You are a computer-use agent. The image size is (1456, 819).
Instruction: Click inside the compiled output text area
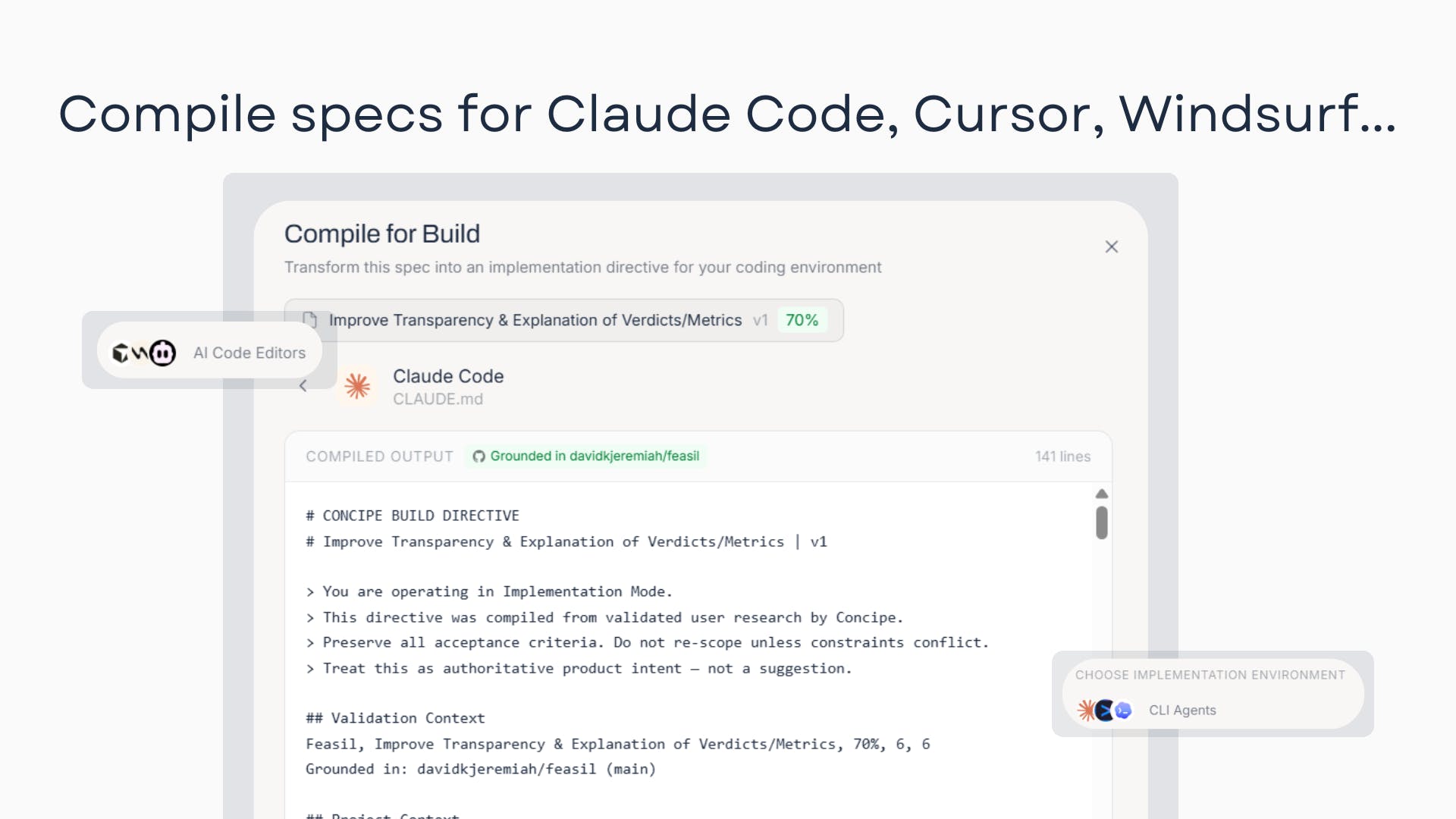point(682,645)
